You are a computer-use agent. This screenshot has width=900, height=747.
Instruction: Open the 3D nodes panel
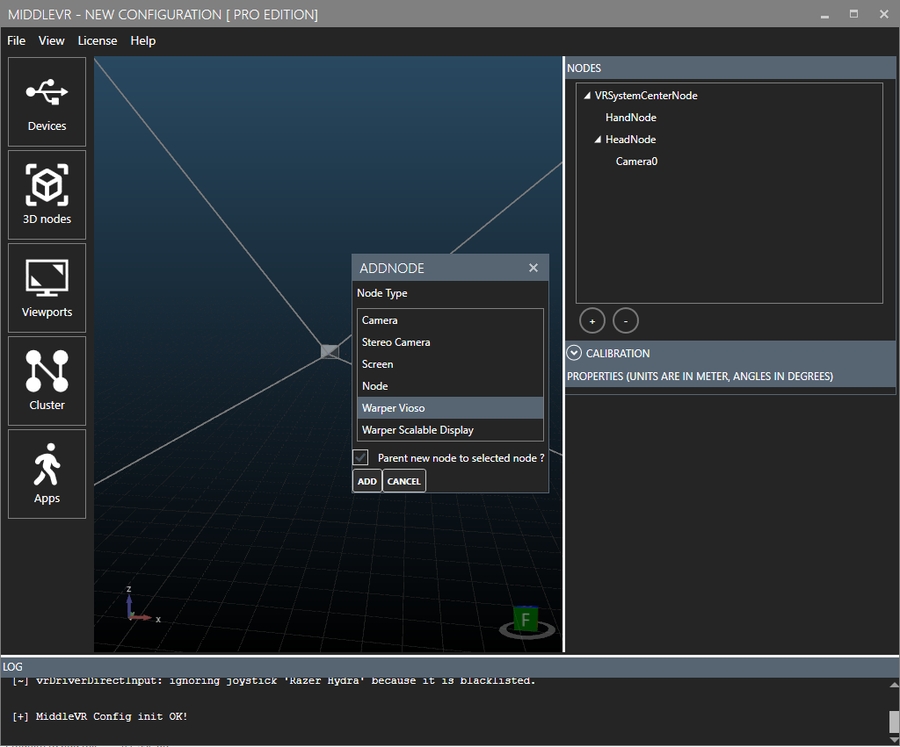pos(47,195)
